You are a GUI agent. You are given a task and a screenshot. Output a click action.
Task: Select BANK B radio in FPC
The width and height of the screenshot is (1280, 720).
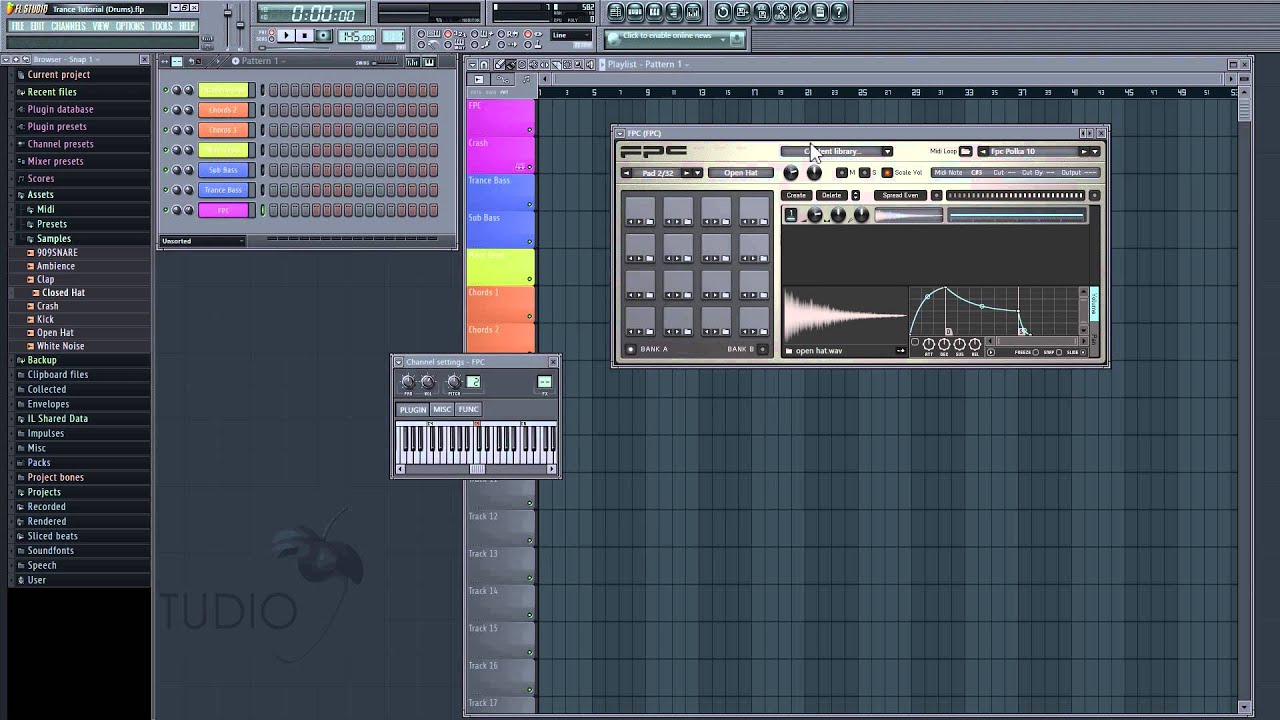pos(762,349)
